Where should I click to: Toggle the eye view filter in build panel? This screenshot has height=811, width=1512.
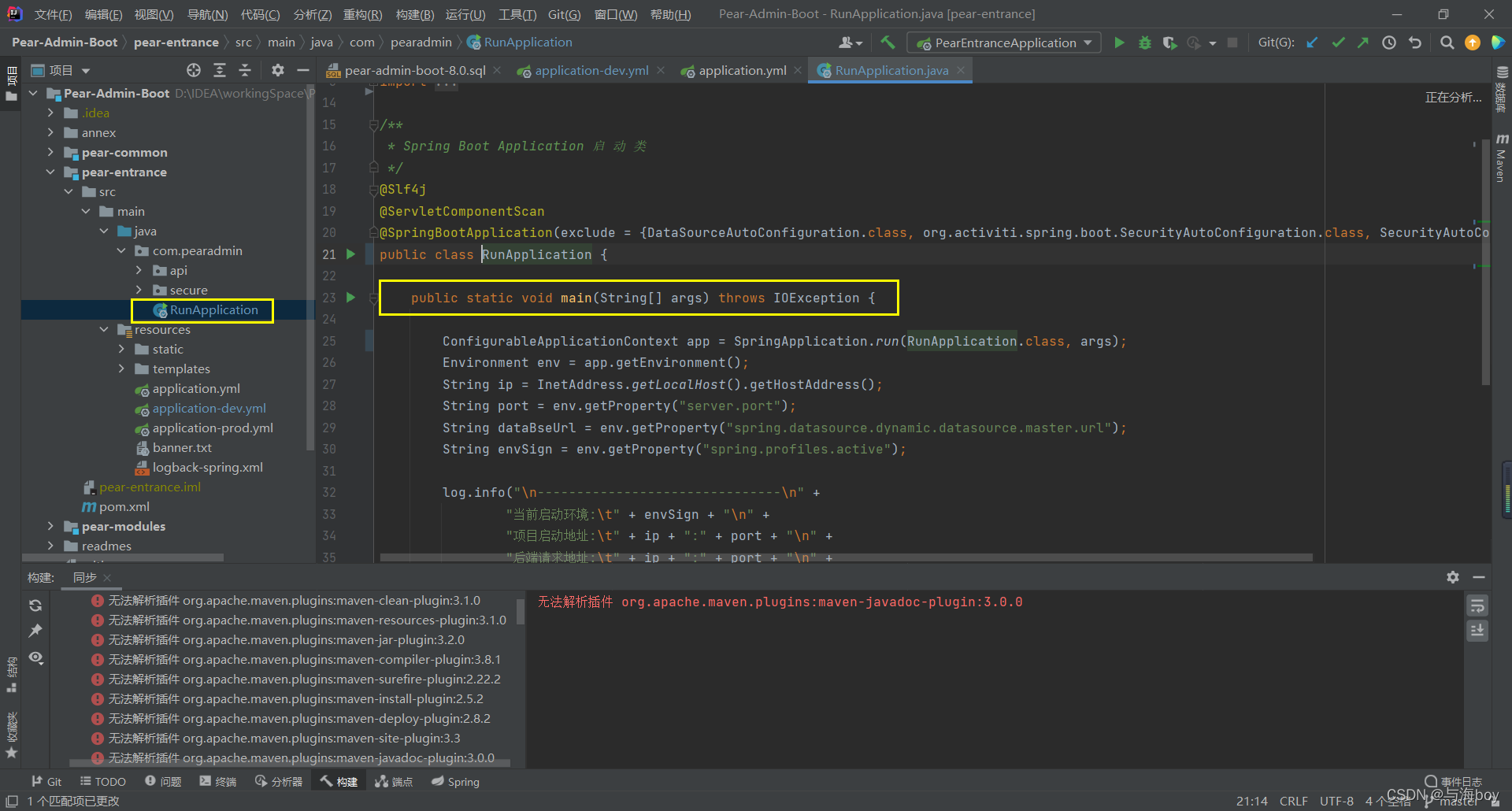pyautogui.click(x=35, y=657)
